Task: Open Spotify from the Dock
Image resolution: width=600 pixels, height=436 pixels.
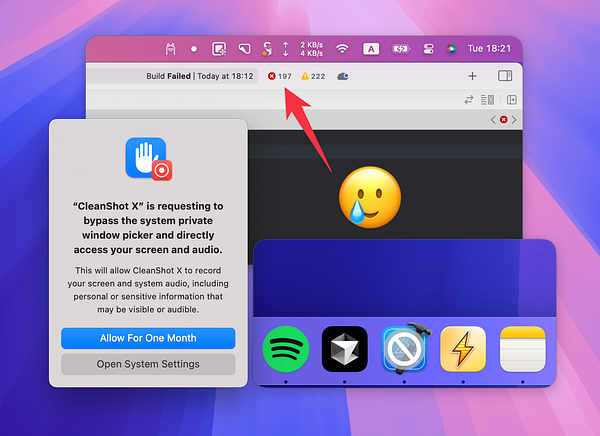Action: (x=286, y=349)
